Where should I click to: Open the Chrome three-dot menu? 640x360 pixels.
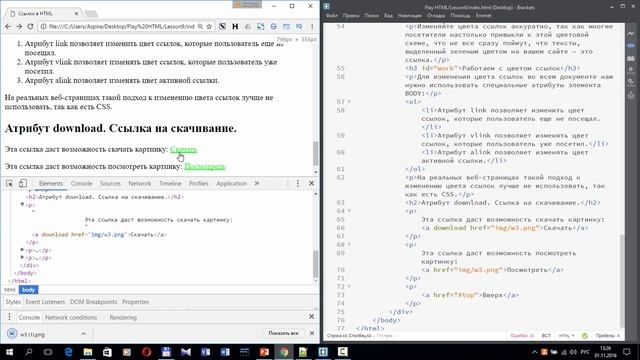[x=312, y=26]
